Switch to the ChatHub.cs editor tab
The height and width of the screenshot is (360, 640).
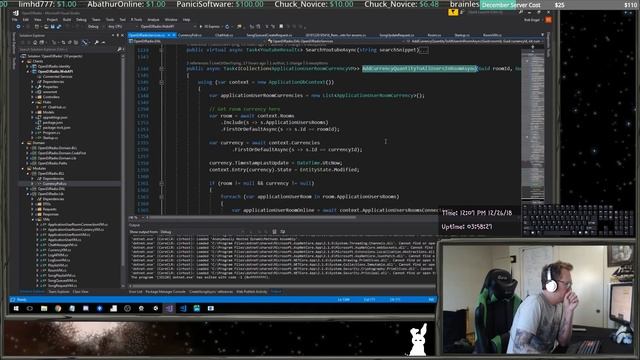224,36
